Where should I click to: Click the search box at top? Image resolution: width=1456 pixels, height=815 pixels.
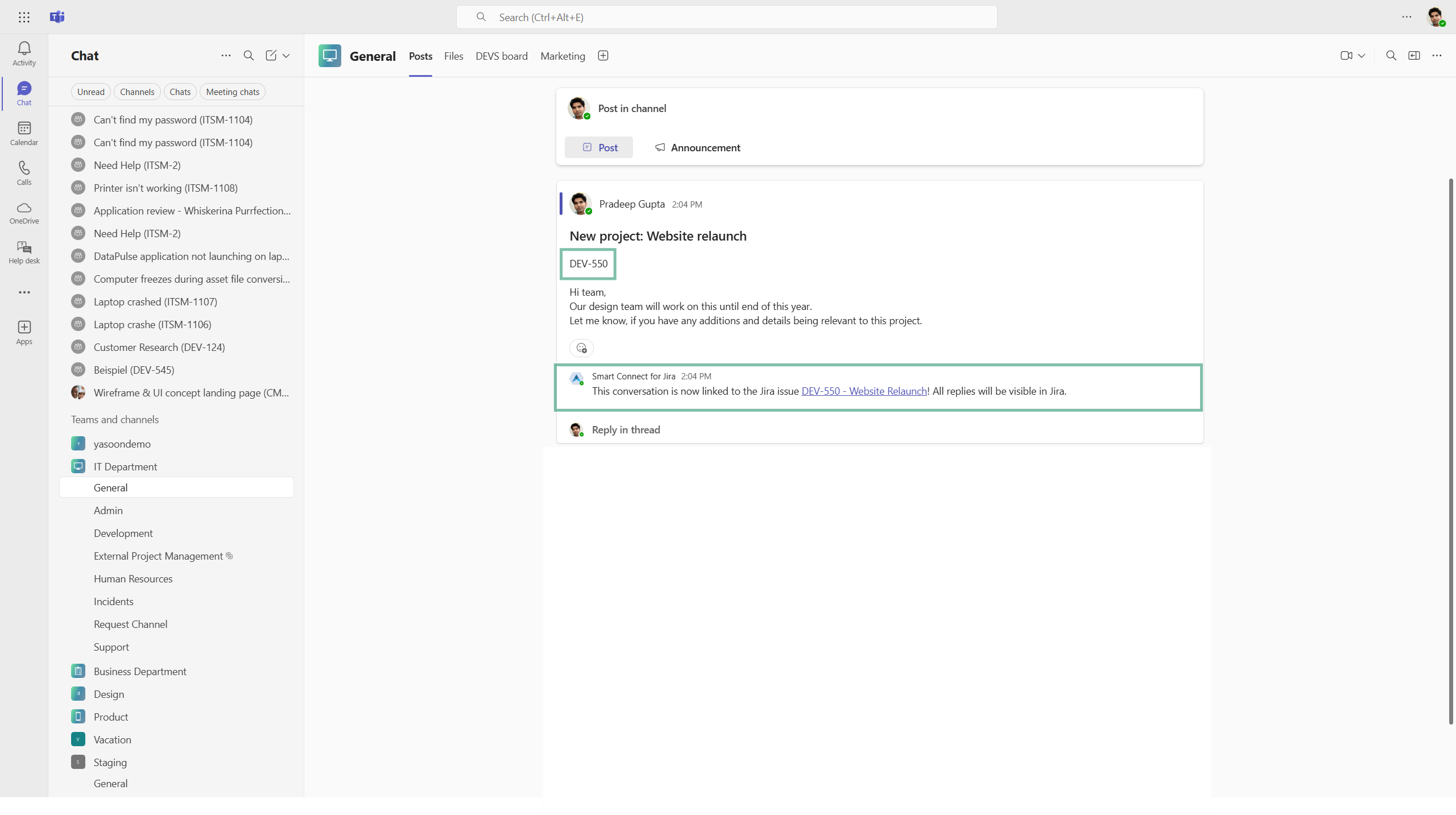(726, 17)
